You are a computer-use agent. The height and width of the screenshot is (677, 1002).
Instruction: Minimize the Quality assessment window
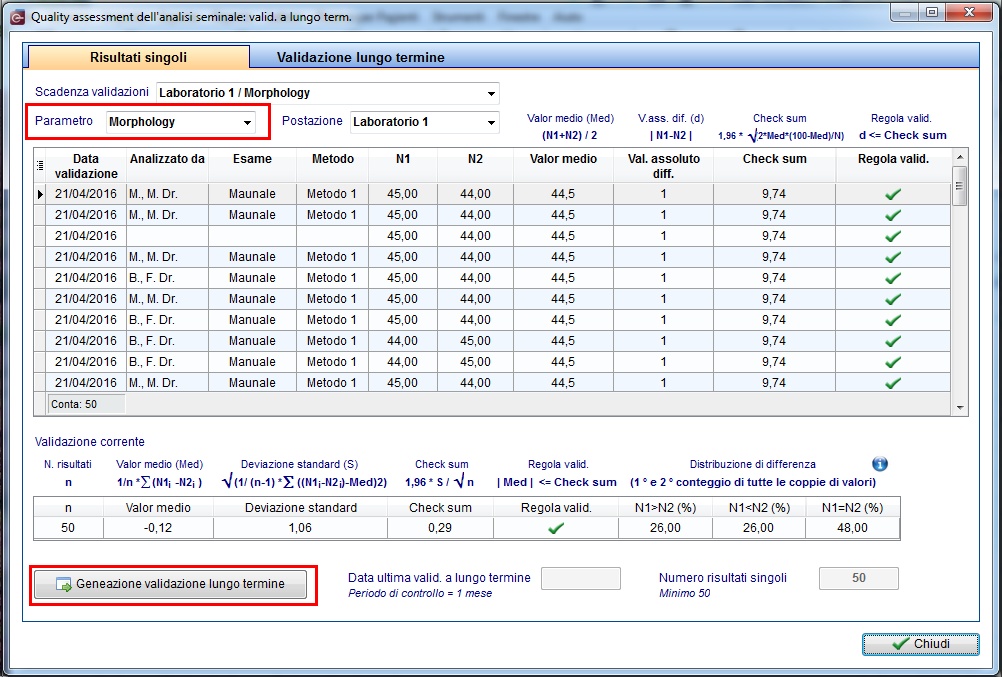click(x=905, y=12)
